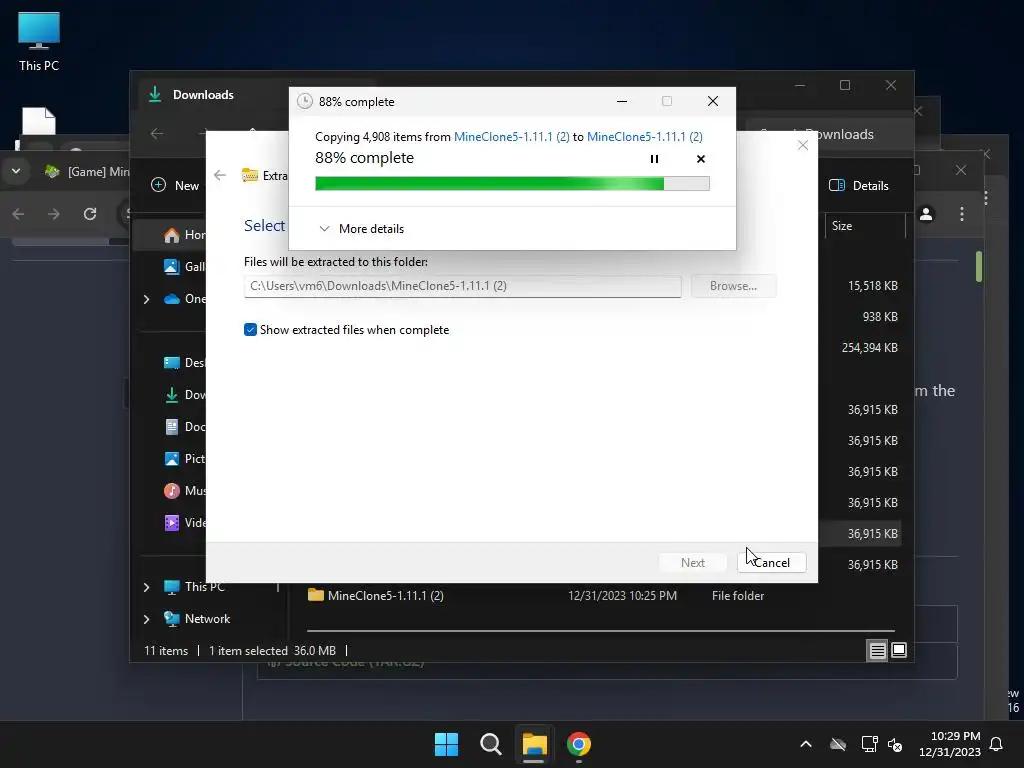Click the OneDrive tray icon
Viewport: 1024px width, 768px height.
[x=838, y=744]
